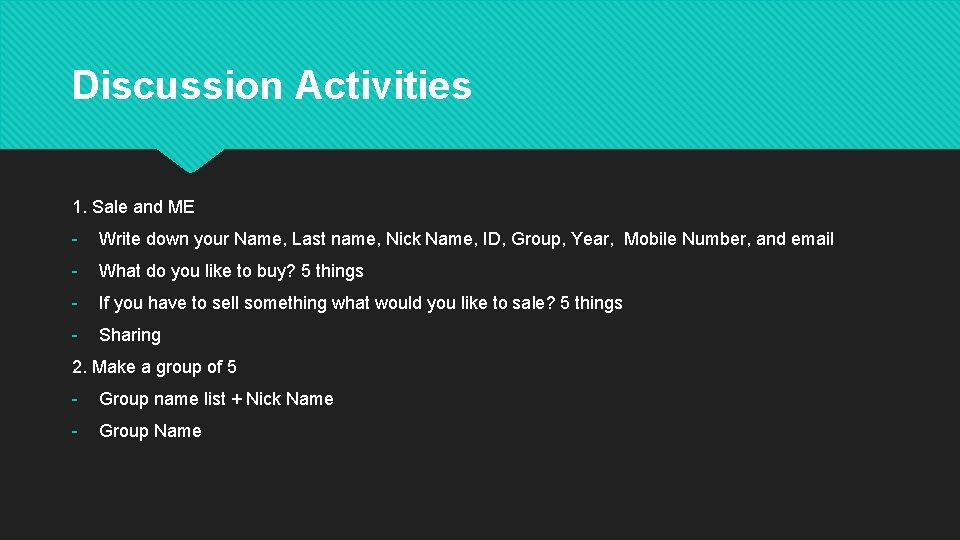Click the 'Write down your Name' bullet text

click(x=466, y=239)
